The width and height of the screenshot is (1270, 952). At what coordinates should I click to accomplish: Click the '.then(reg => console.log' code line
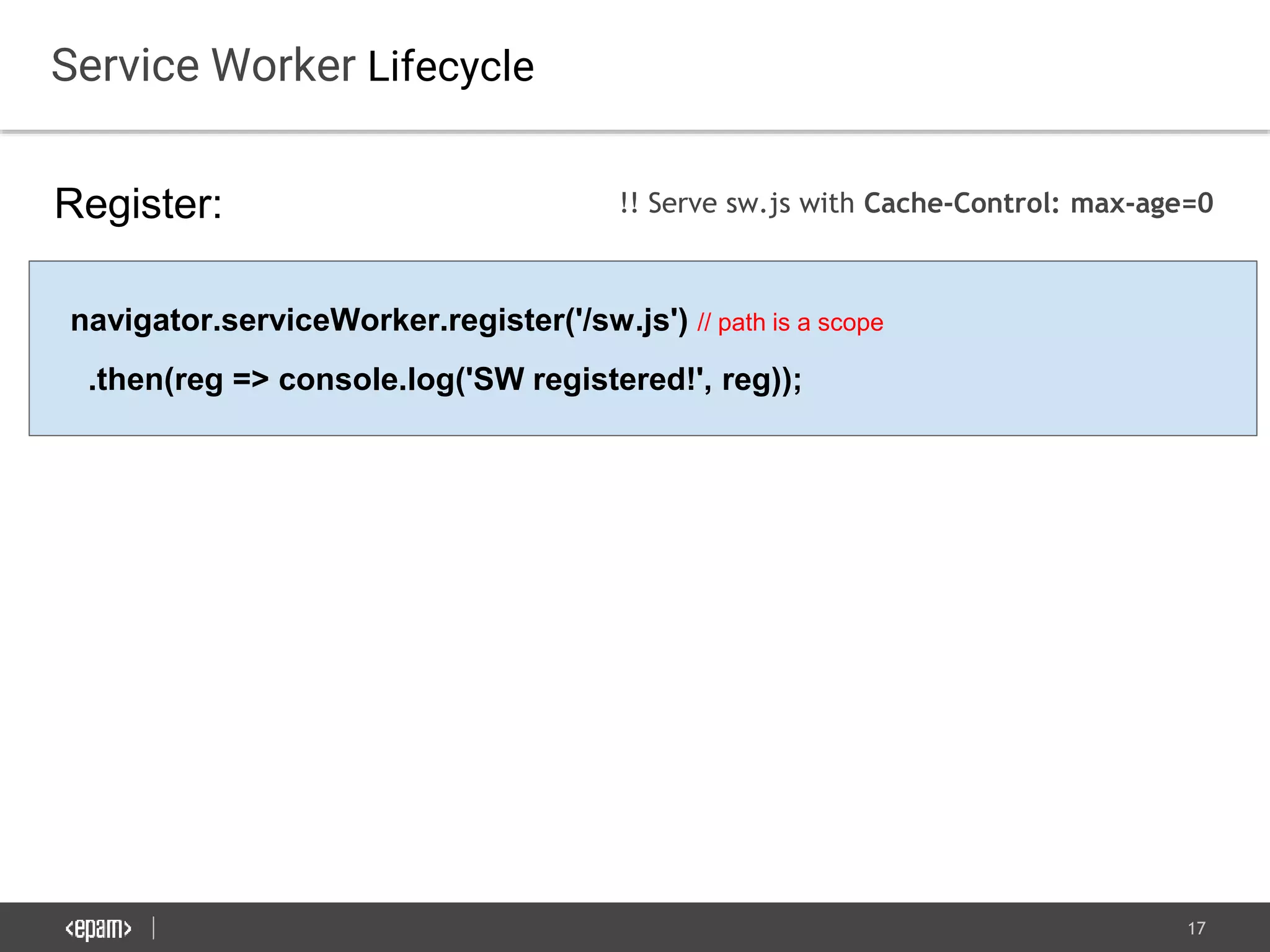pyautogui.click(x=445, y=380)
